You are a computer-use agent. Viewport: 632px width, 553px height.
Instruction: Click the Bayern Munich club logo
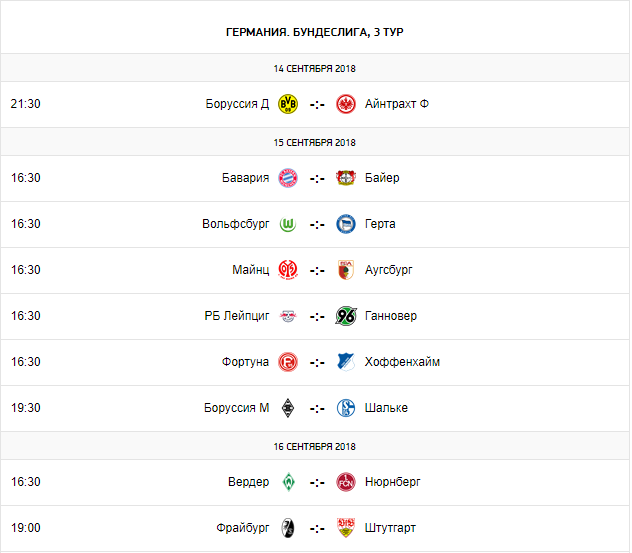(x=288, y=178)
